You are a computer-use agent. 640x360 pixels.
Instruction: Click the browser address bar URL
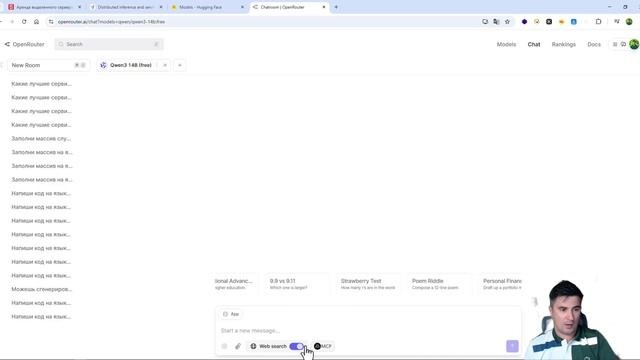(111, 22)
